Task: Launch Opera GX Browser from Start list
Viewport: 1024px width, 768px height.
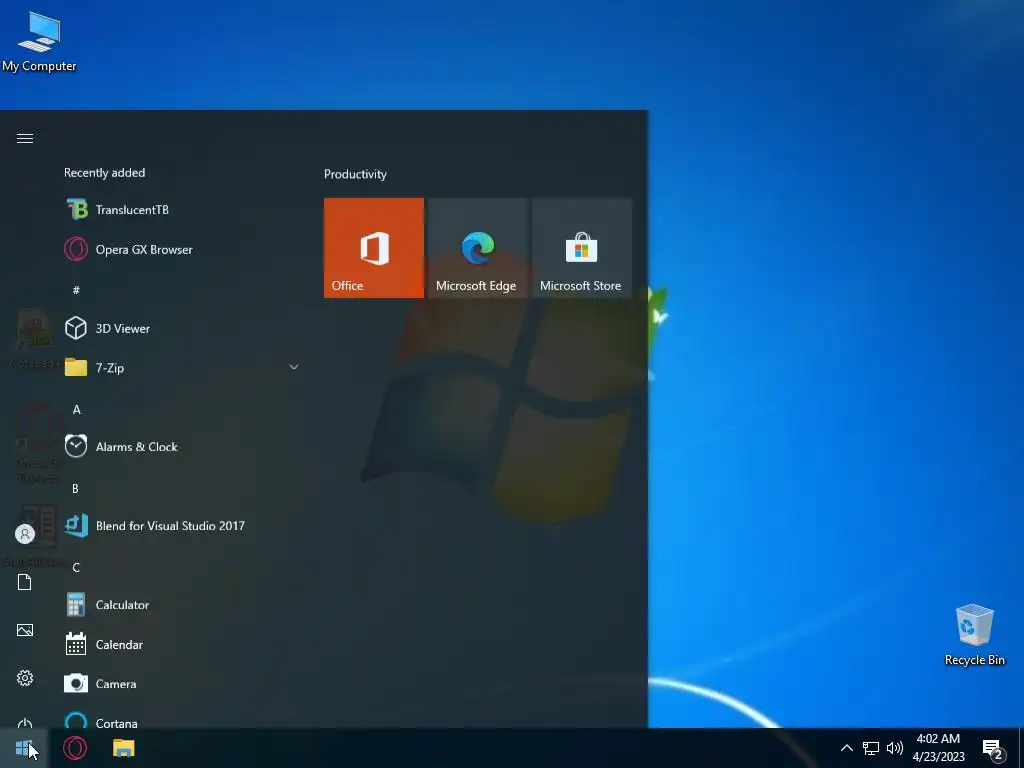Action: (180, 249)
